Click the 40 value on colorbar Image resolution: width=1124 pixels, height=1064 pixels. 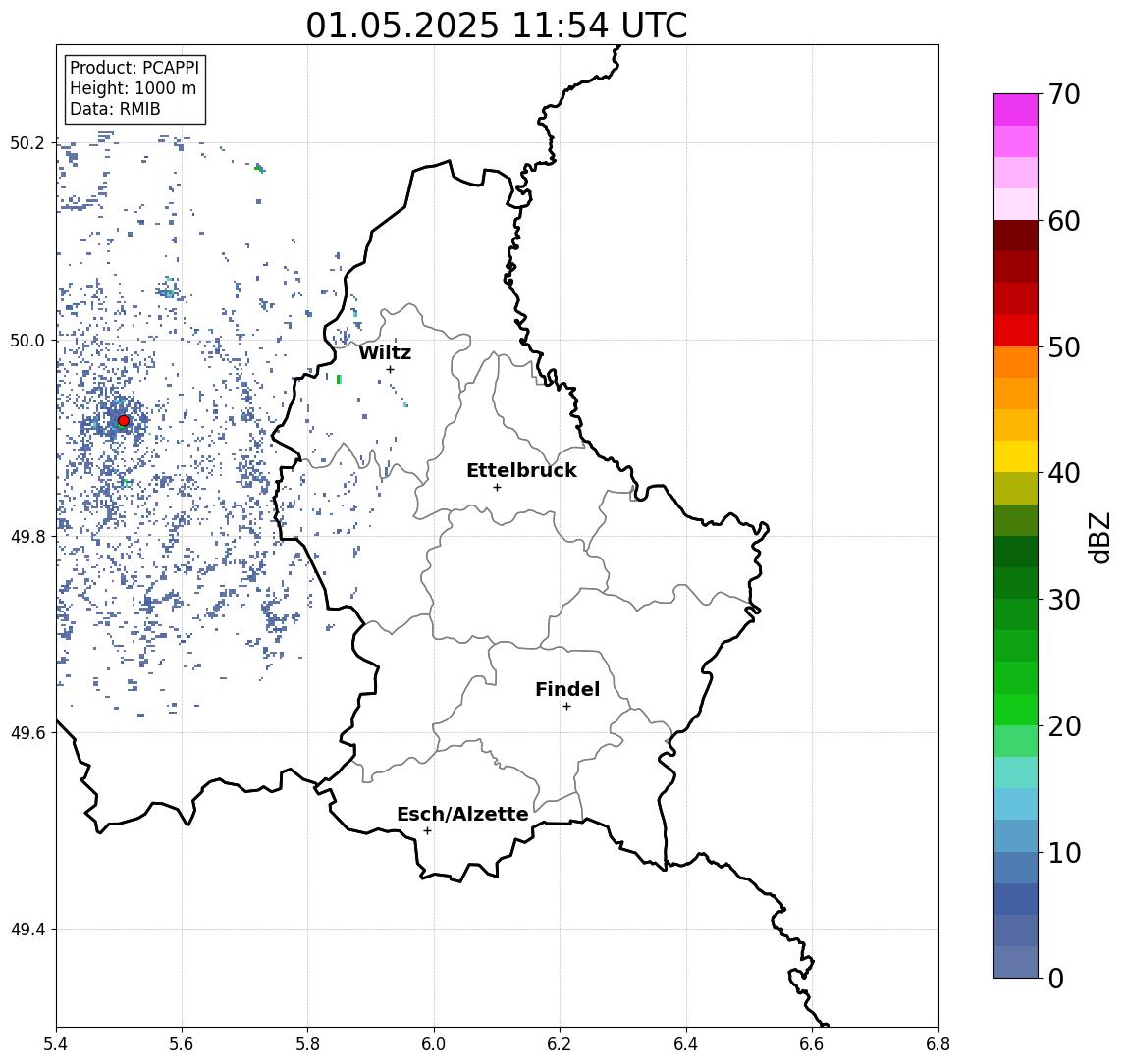(1063, 473)
